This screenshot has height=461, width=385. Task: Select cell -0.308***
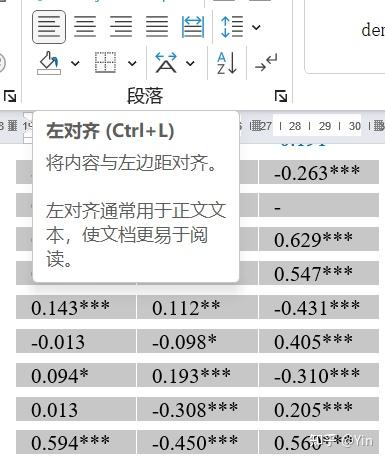pos(197,409)
